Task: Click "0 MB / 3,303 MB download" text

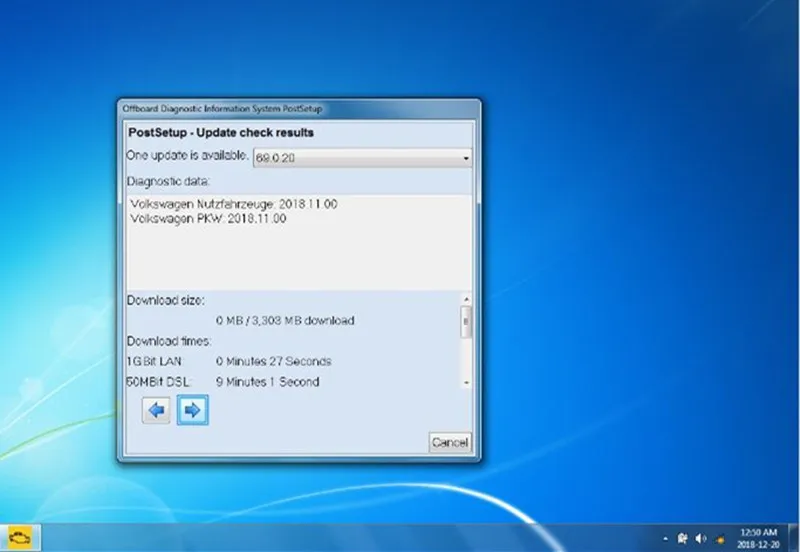Action: 285,320
